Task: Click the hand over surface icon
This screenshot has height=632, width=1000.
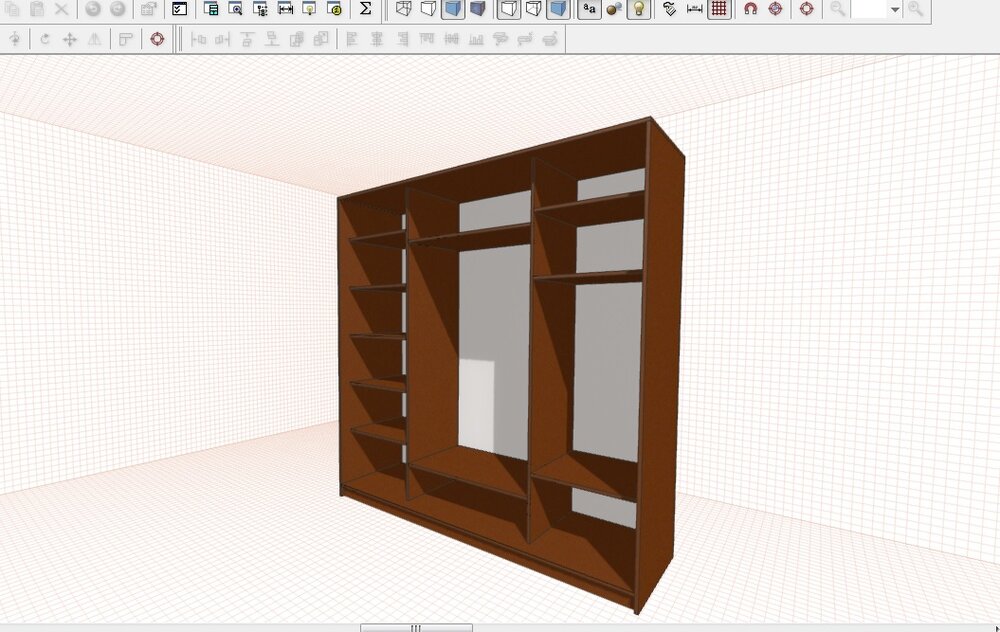Action: (x=670, y=9)
